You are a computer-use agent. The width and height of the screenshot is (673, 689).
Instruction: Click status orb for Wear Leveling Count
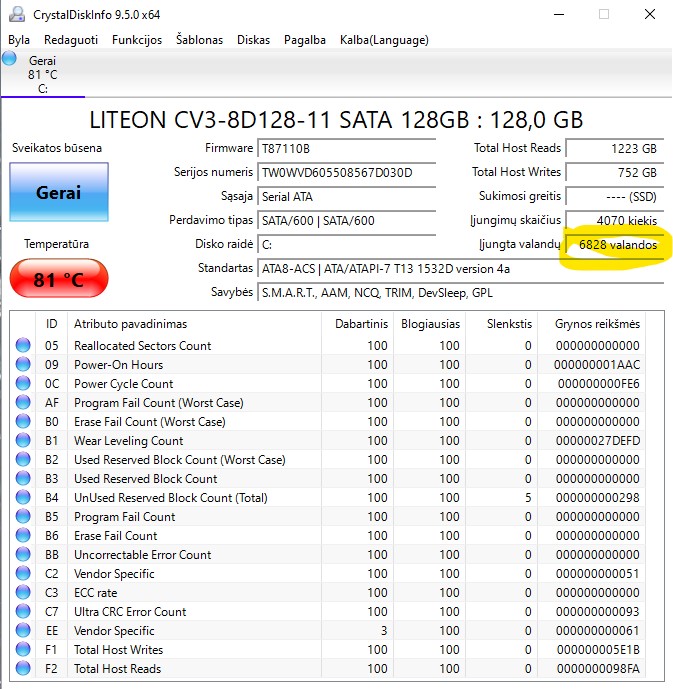(x=23, y=440)
